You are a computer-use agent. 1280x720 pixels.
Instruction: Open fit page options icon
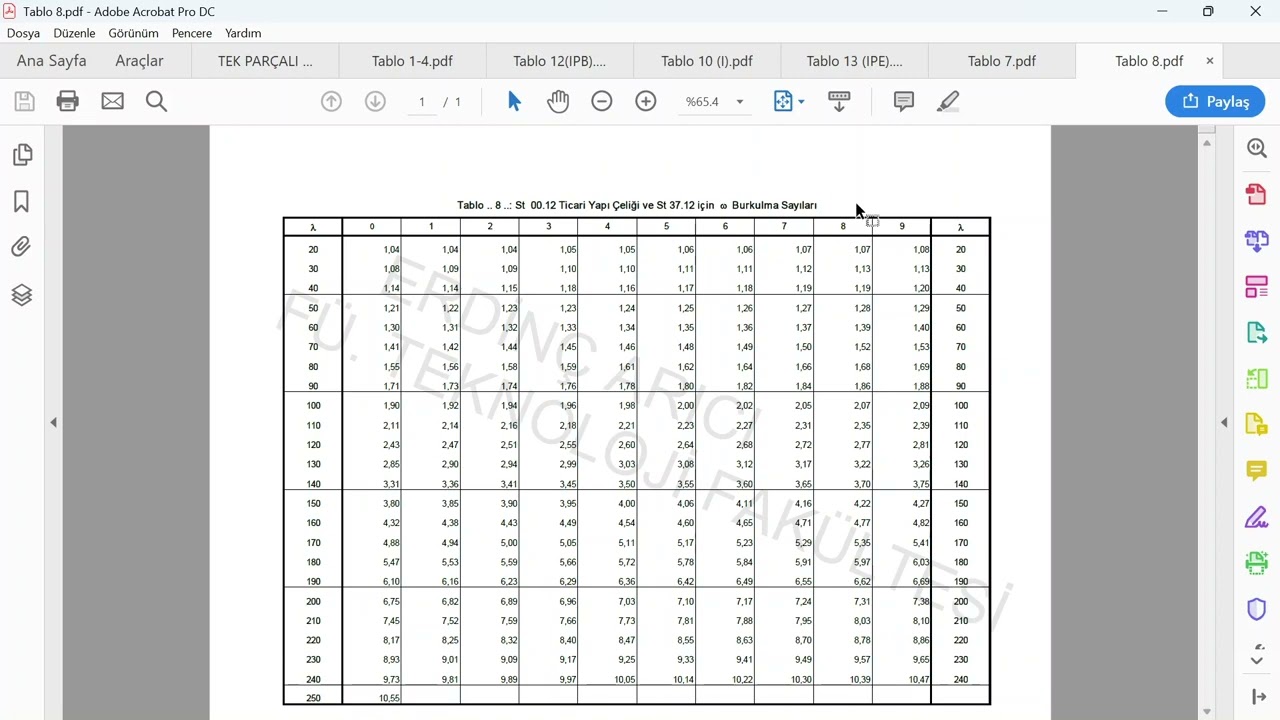pos(789,101)
